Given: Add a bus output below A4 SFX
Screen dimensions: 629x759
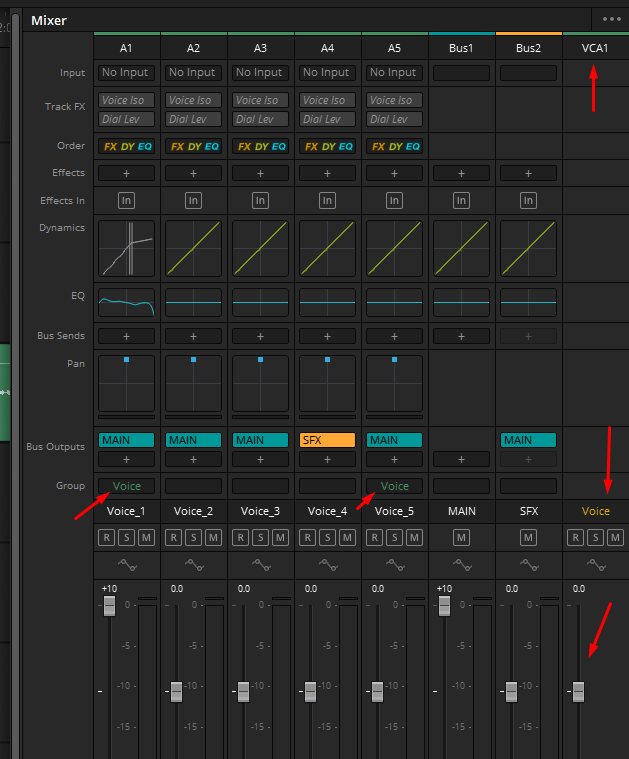Looking at the screenshot, I should click(327, 459).
